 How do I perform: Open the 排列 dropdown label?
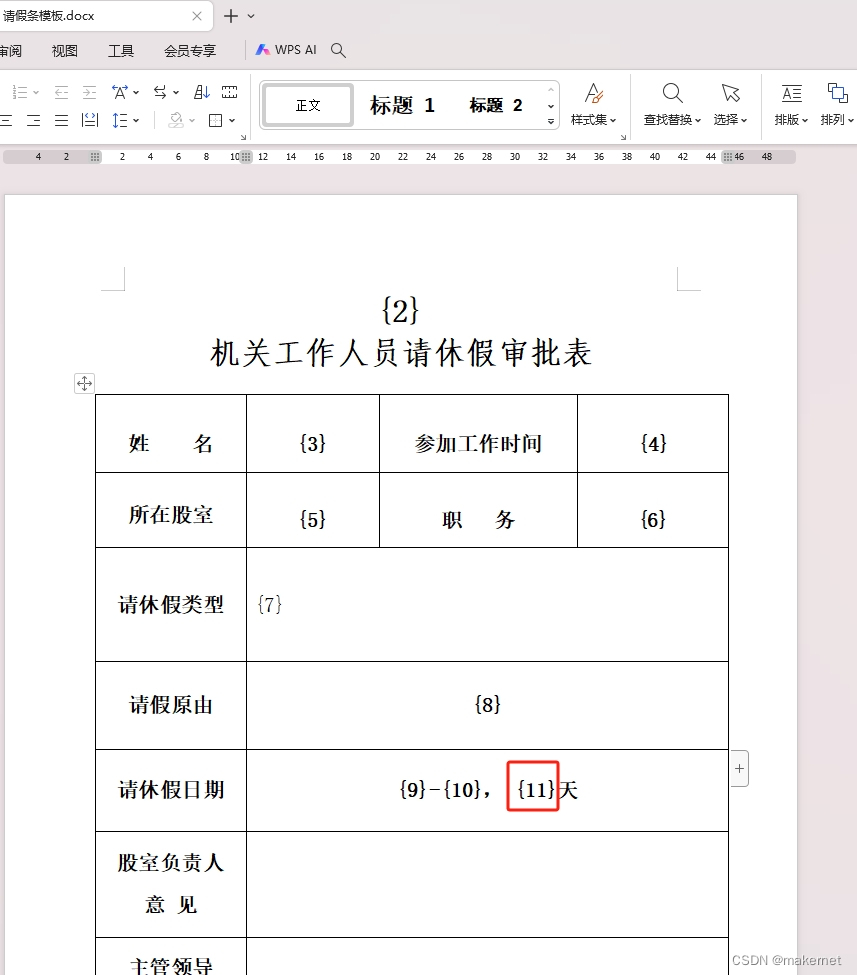837,119
